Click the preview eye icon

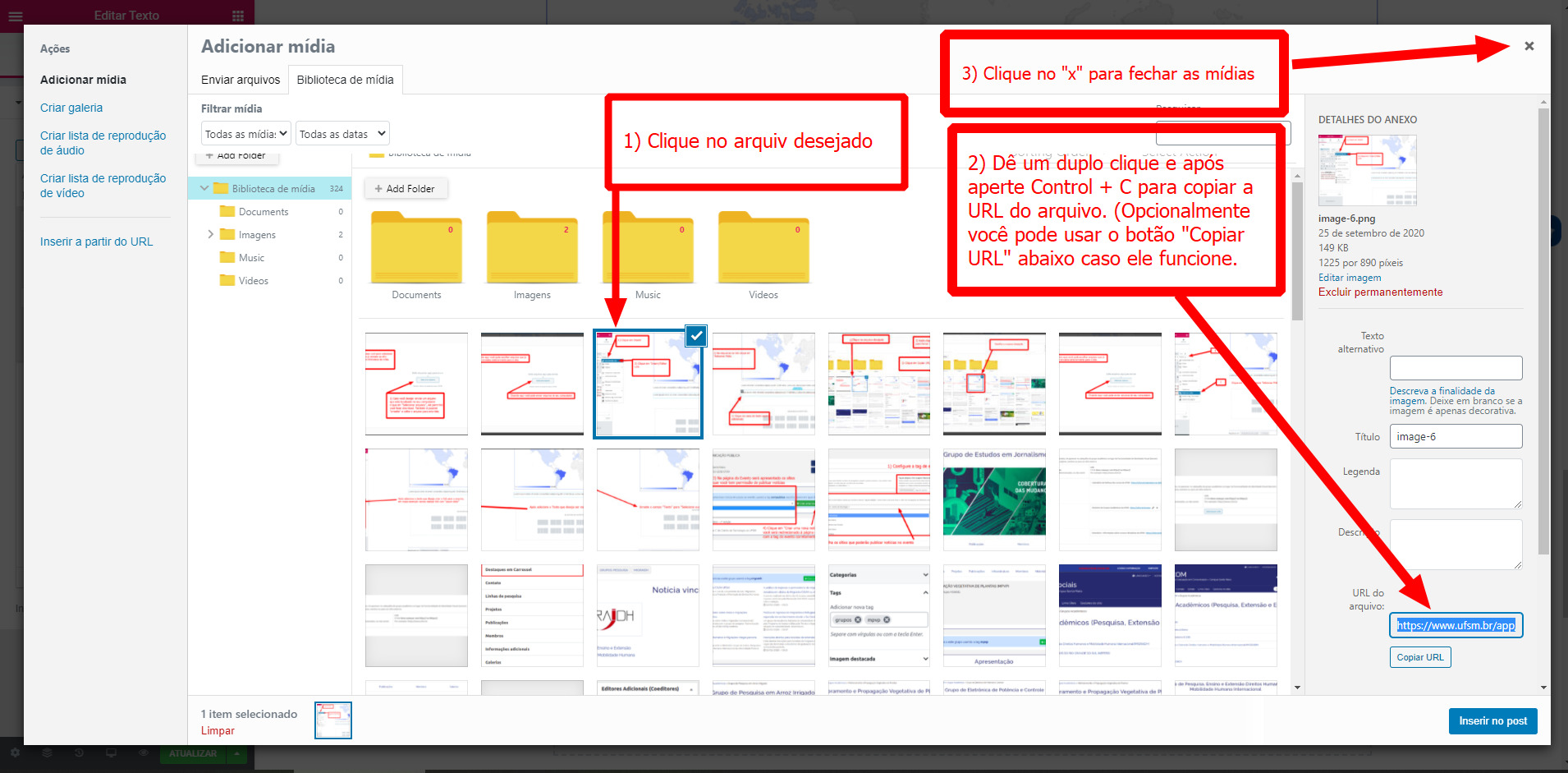pyautogui.click(x=143, y=752)
